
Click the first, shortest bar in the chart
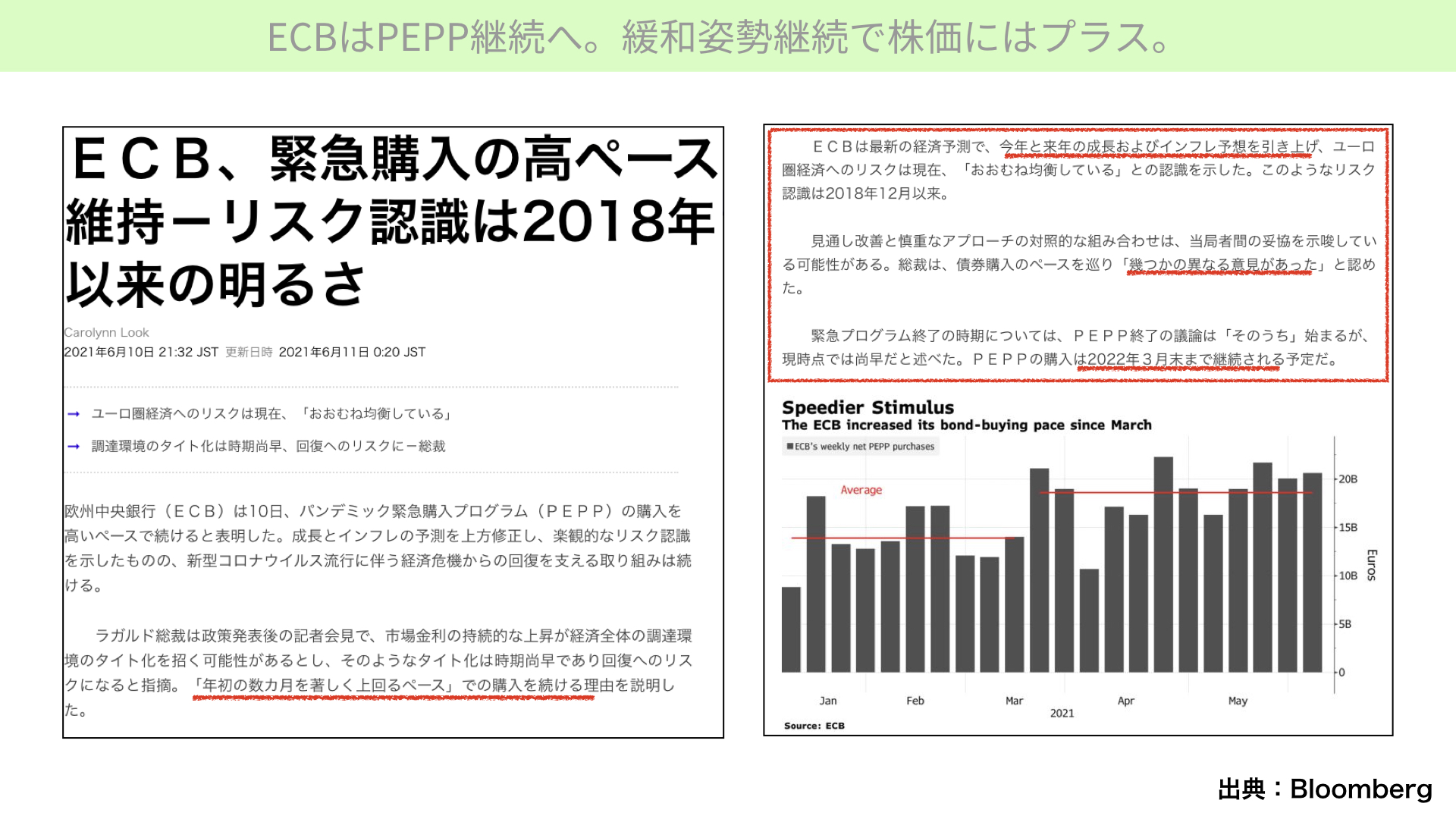coord(791,629)
